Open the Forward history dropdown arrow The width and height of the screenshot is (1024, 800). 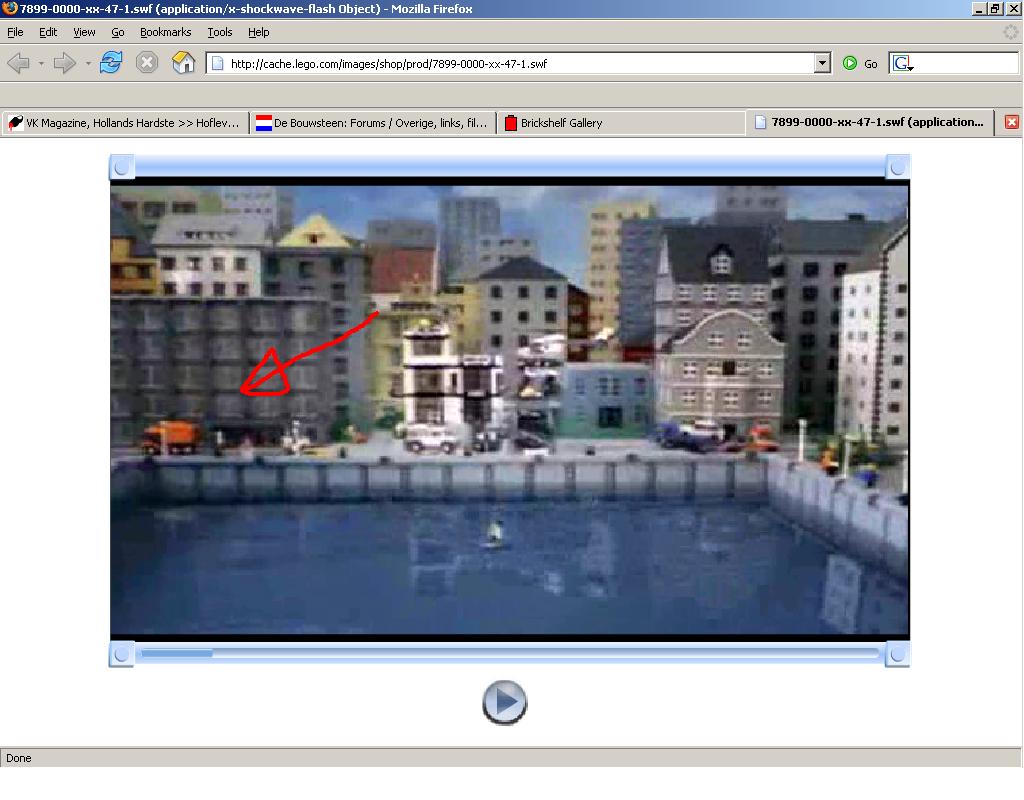click(88, 63)
